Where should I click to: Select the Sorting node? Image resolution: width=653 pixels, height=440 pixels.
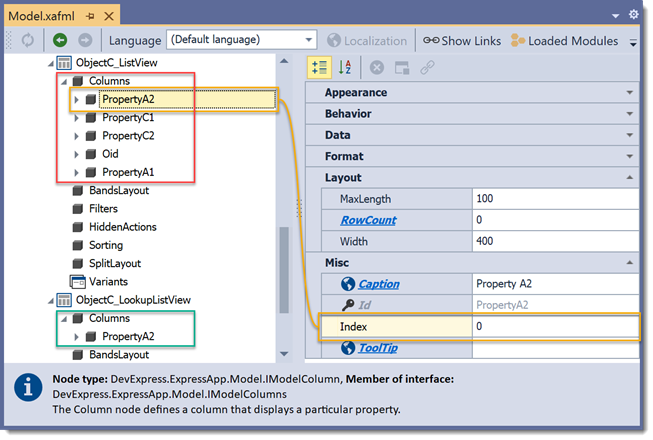pos(106,245)
